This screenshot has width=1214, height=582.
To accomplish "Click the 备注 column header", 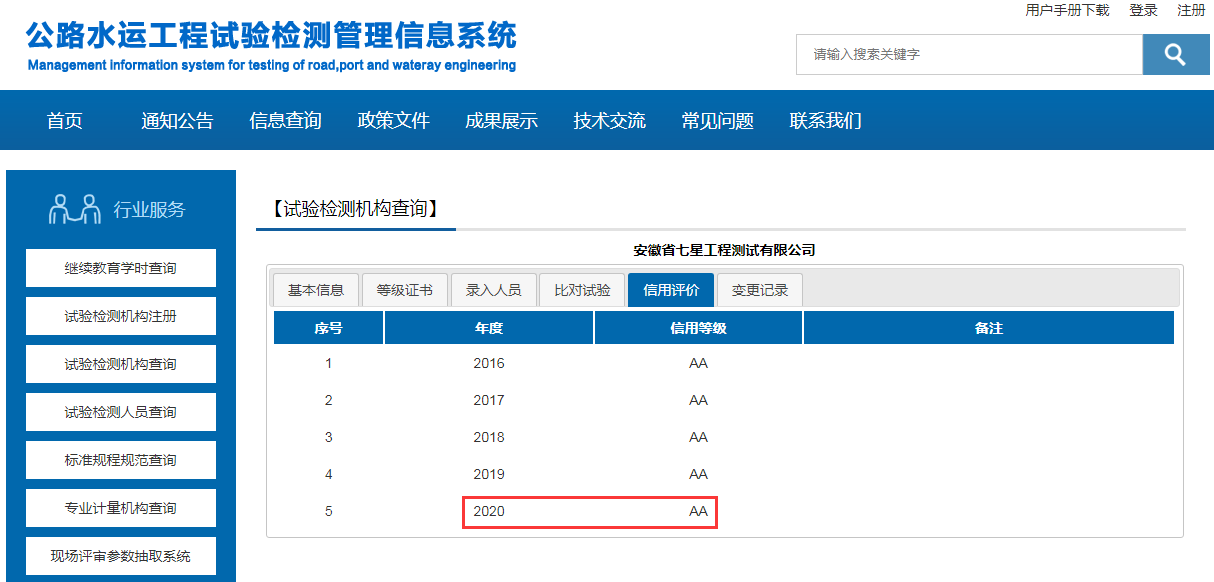I will [989, 328].
